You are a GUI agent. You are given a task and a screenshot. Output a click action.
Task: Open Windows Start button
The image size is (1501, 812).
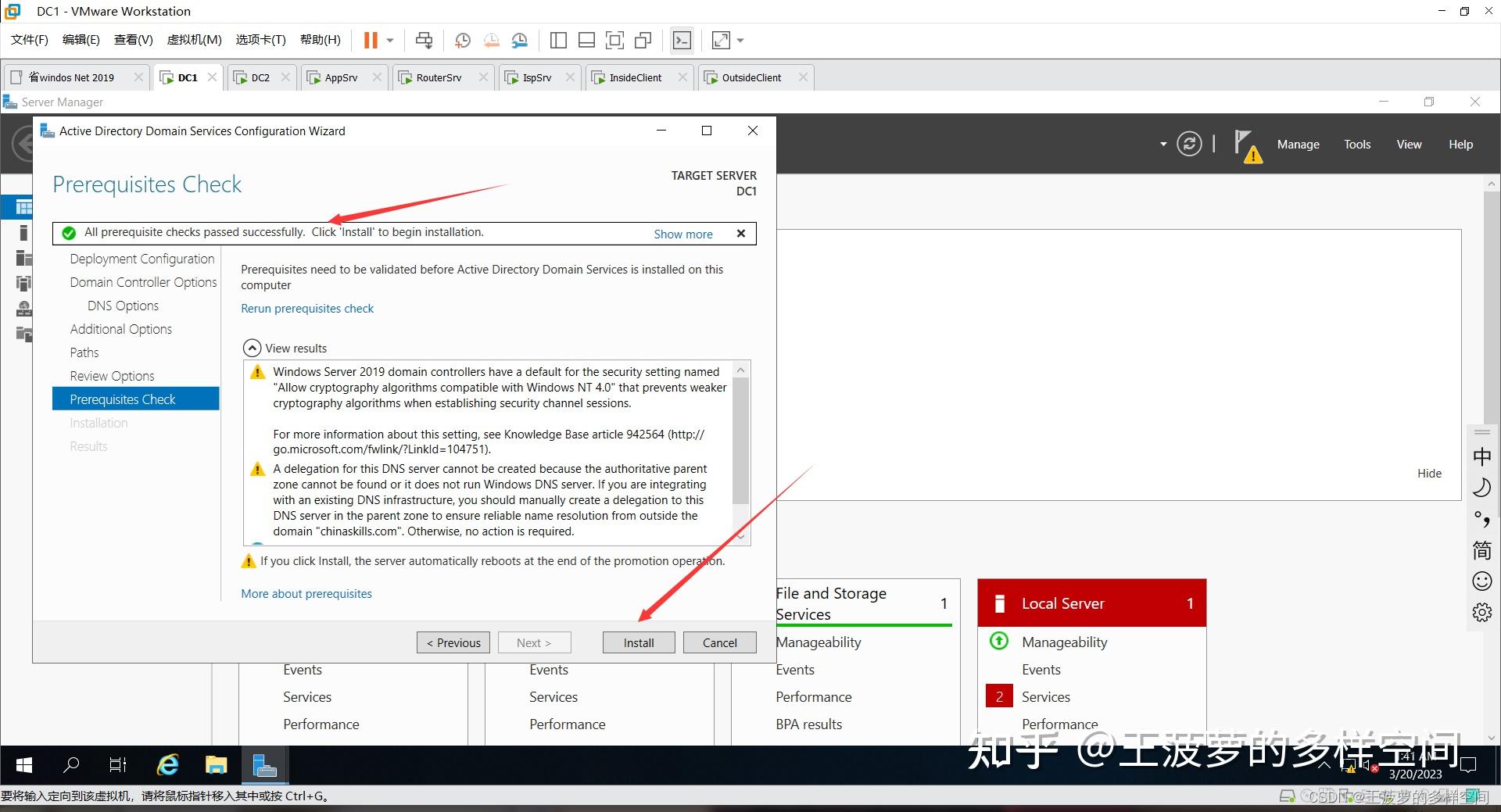[24, 765]
